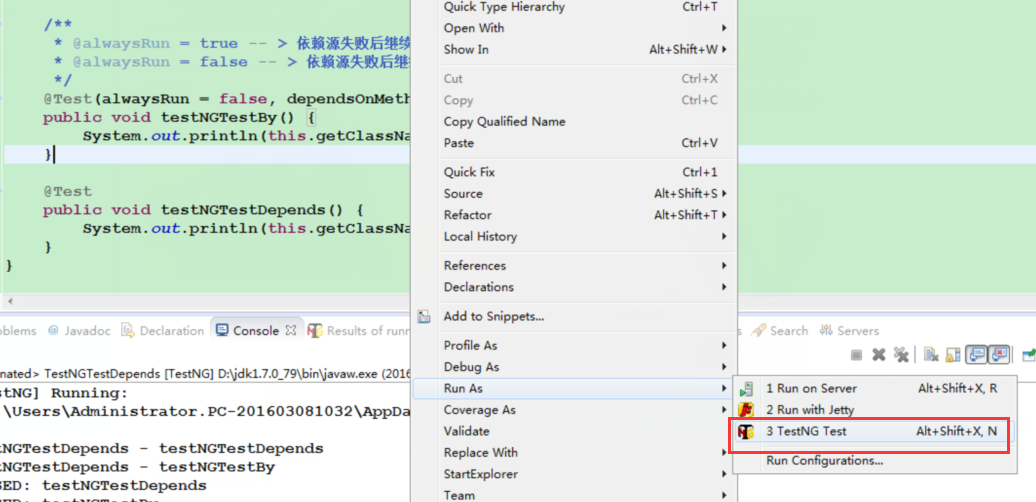Click the Pin Console icon at toolbar edge
The width and height of the screenshot is (1036, 502).
pos(1029,355)
